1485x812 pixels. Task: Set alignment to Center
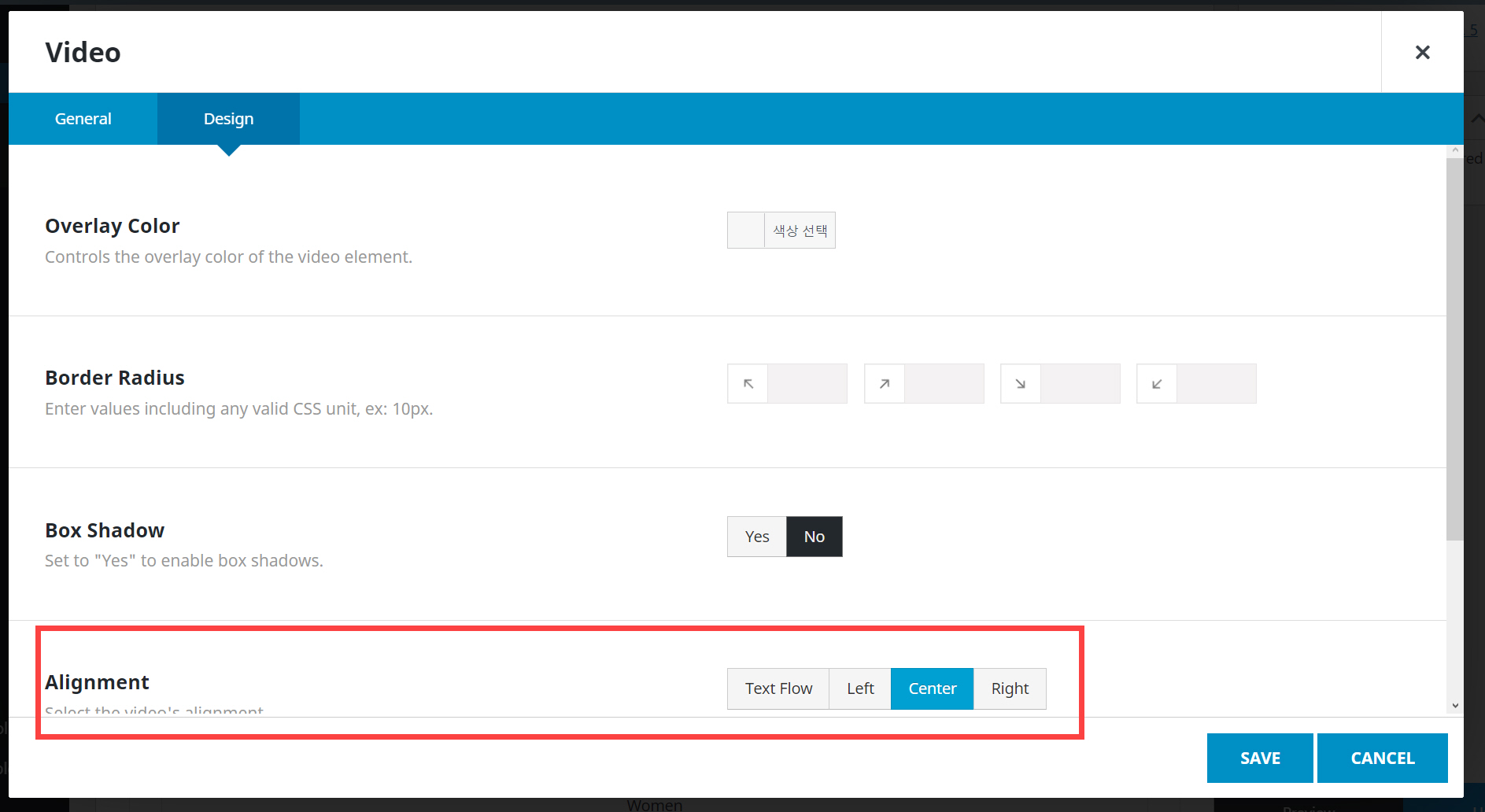(x=933, y=688)
